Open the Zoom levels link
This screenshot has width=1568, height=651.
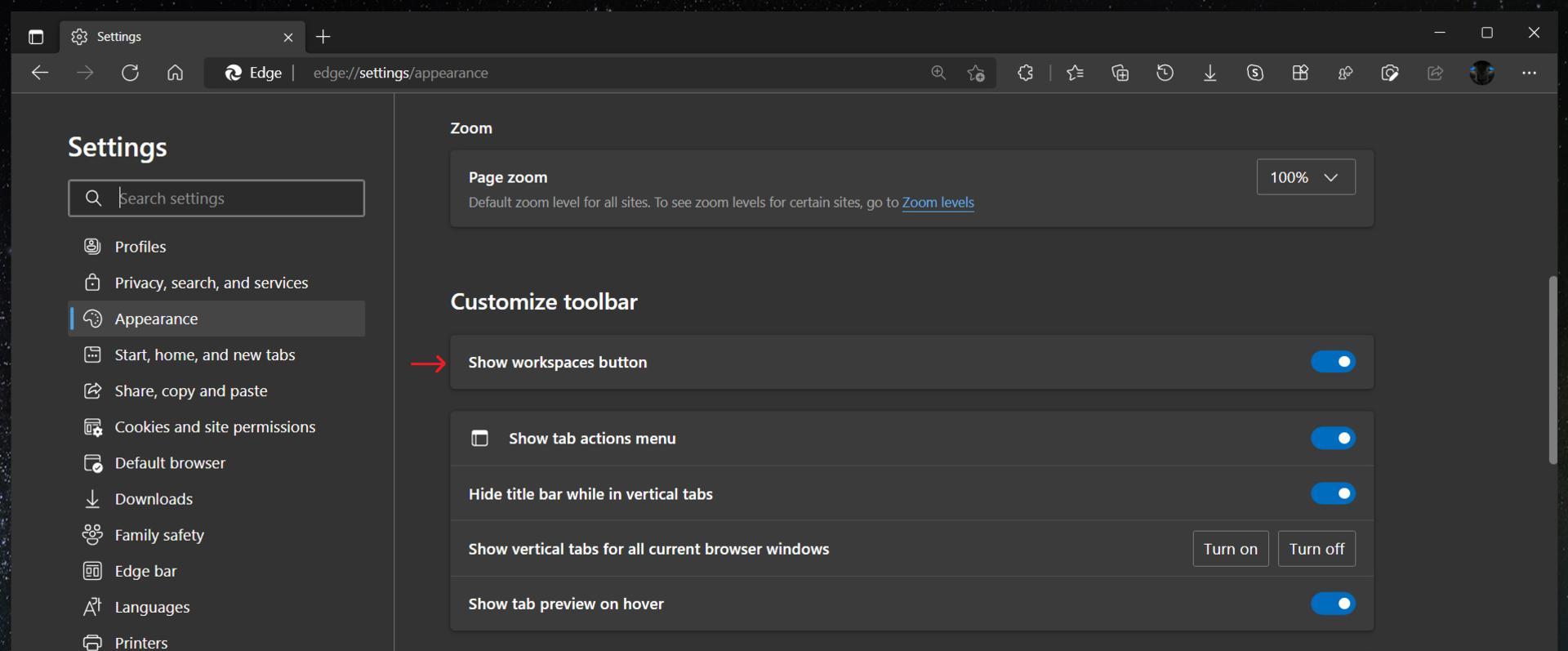[938, 203]
